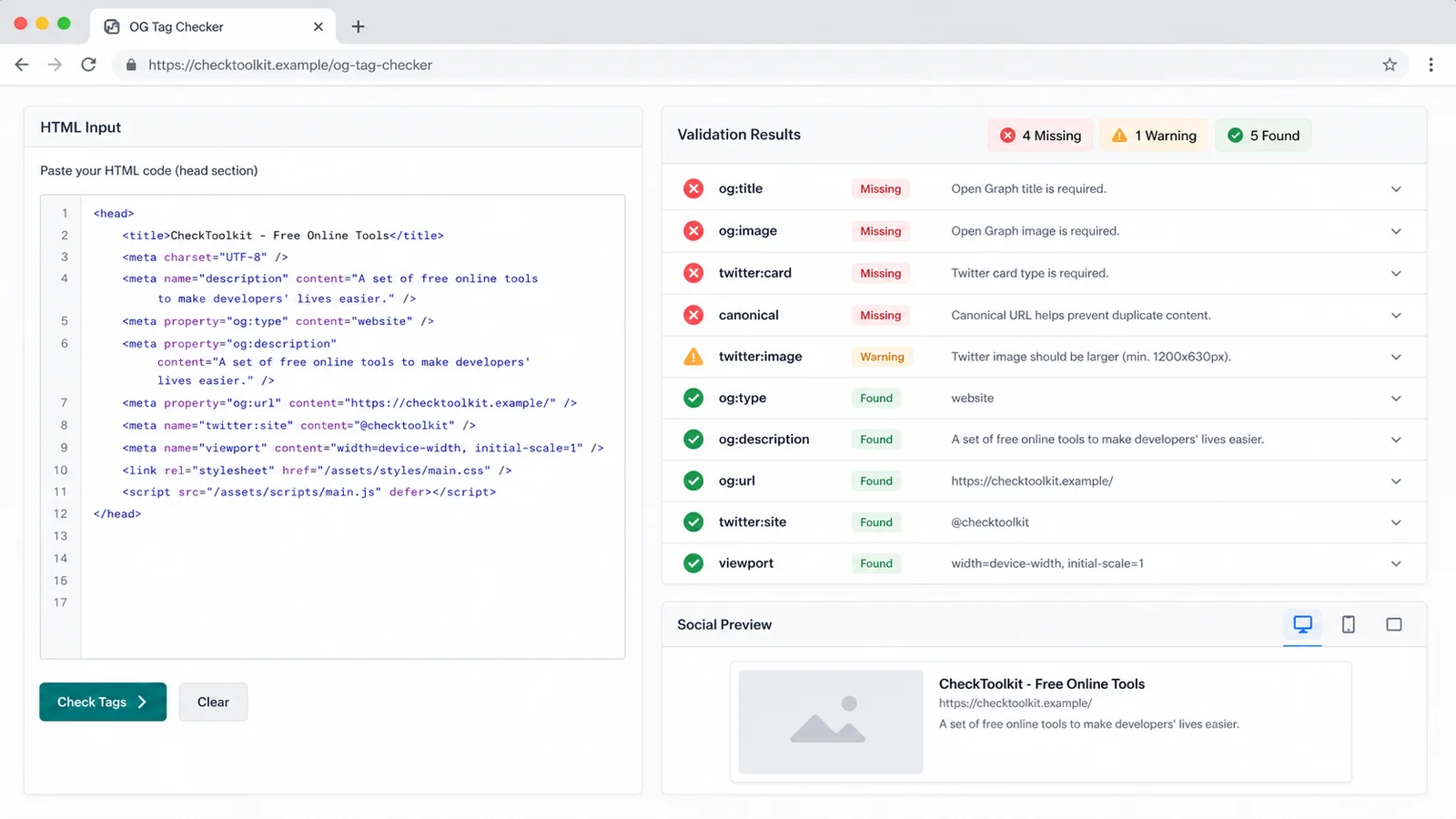Switch social preview to desktop view
The image size is (1456, 819).
[1302, 624]
